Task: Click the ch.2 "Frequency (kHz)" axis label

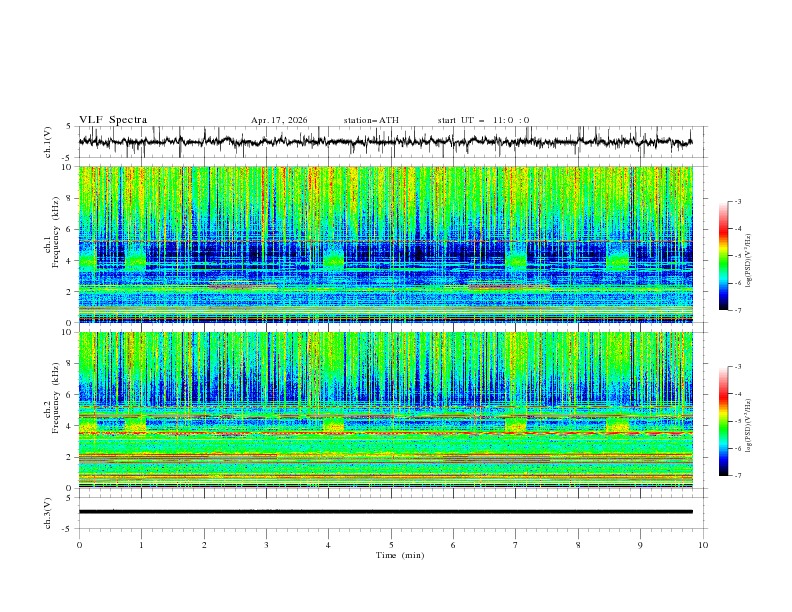Action: 56,398
